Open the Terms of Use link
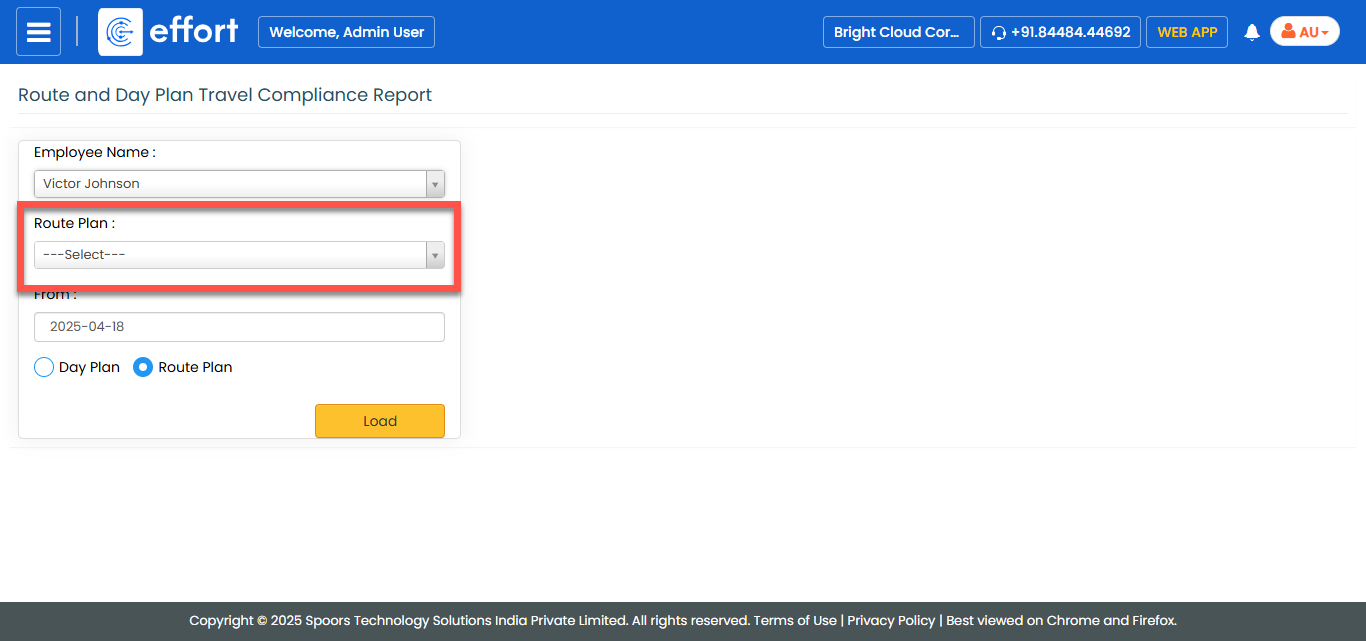 point(795,621)
